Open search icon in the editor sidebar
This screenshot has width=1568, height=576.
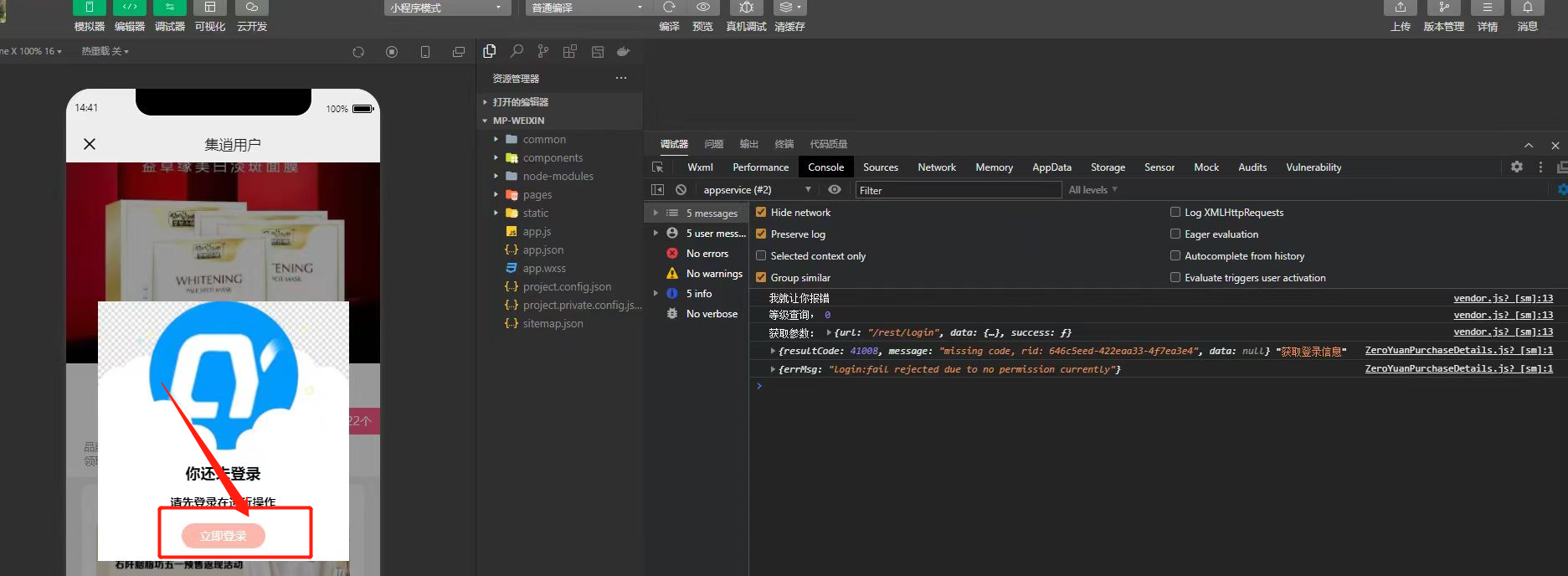pos(517,52)
